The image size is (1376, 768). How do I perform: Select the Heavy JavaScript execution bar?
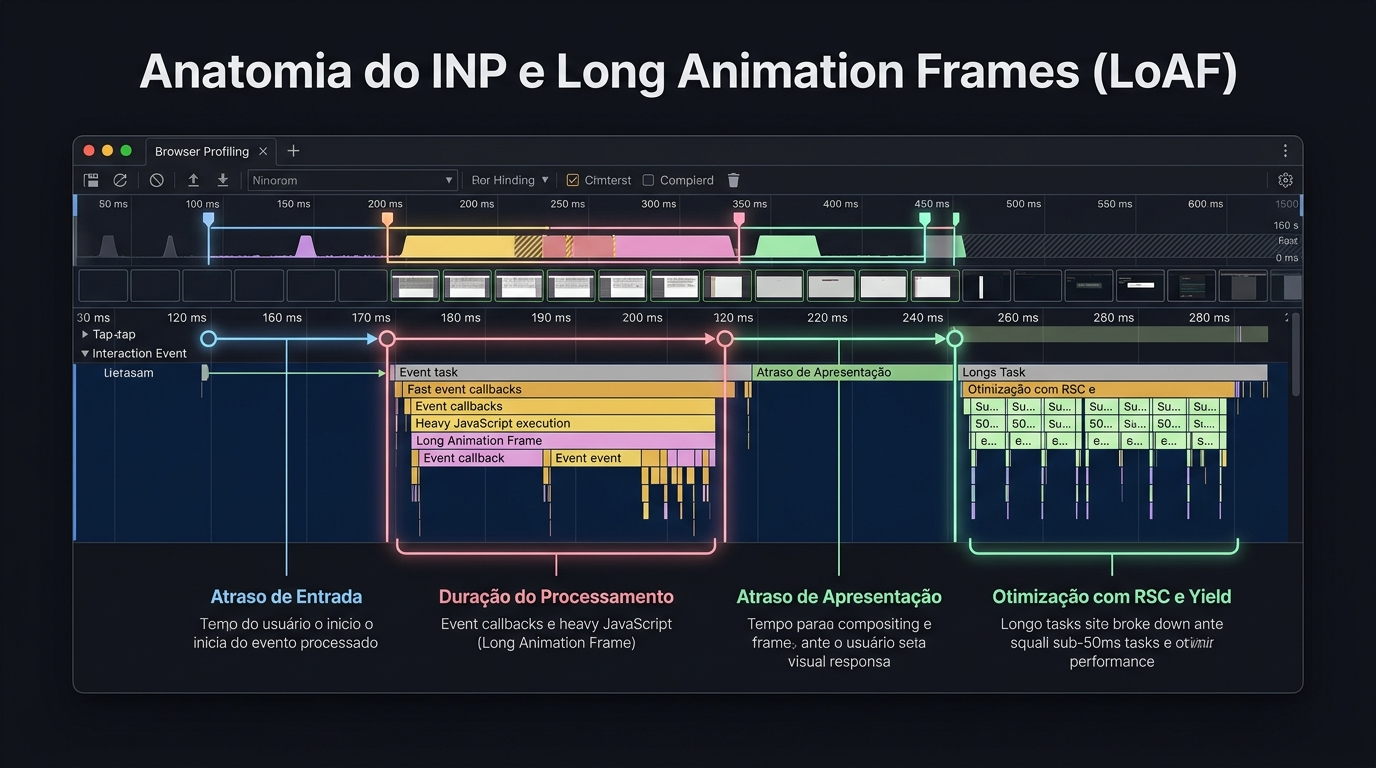click(x=563, y=423)
